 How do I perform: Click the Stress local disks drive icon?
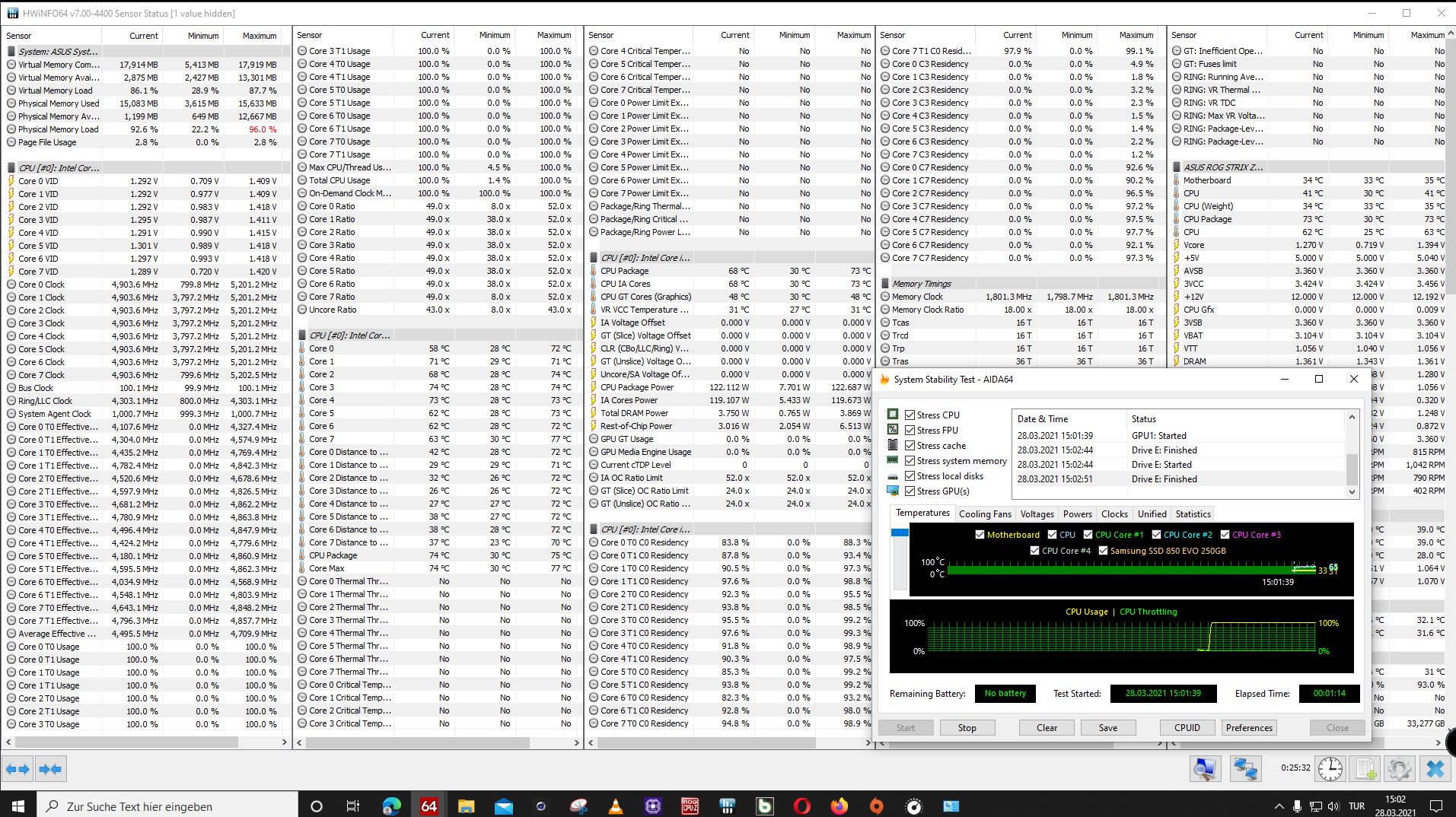pos(894,476)
